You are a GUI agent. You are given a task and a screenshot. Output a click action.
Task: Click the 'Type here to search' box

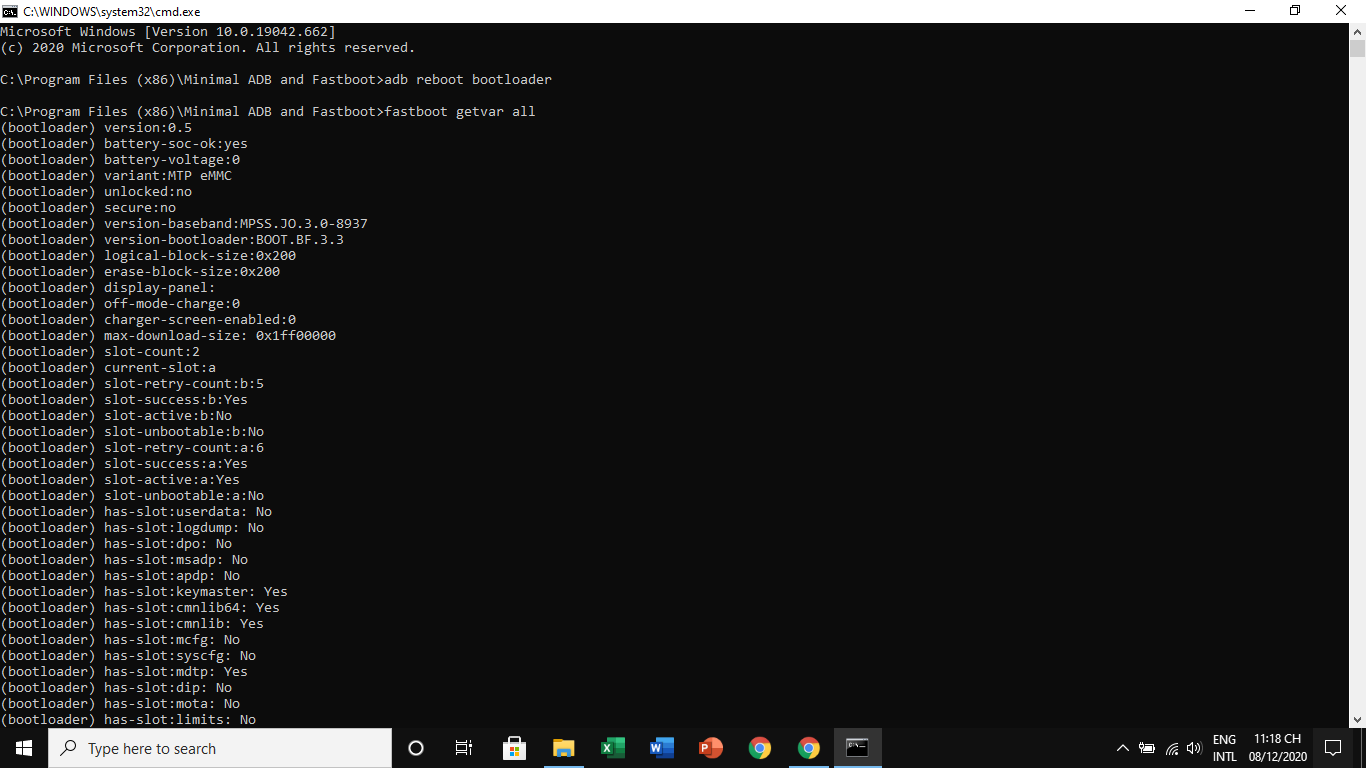click(x=220, y=748)
